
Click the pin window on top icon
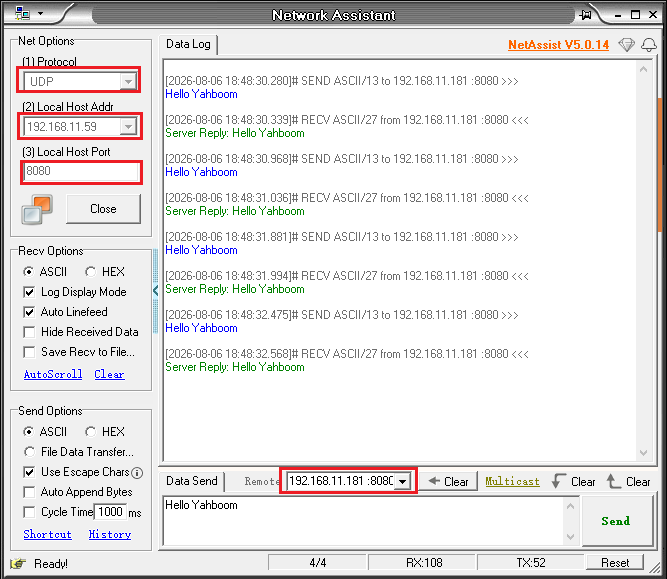coord(586,15)
